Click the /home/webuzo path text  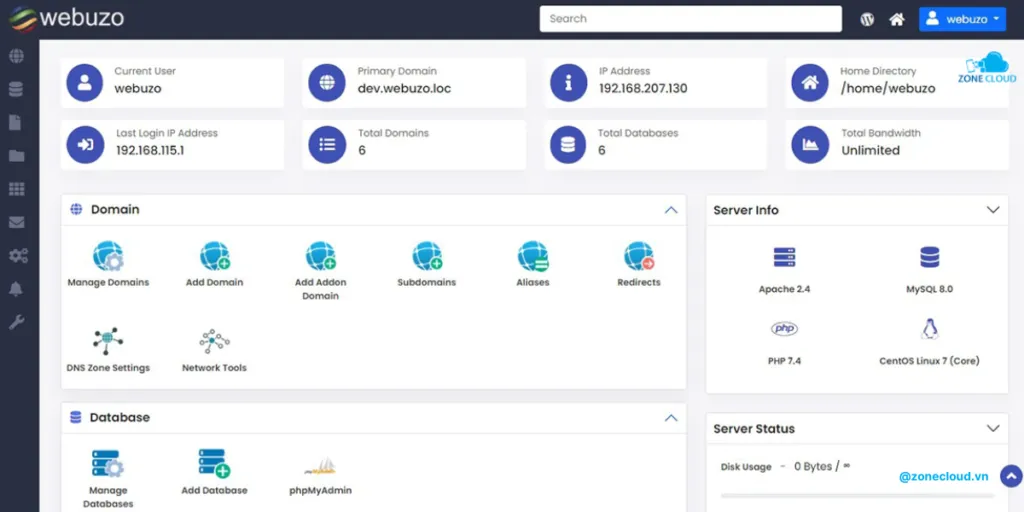(x=888, y=88)
